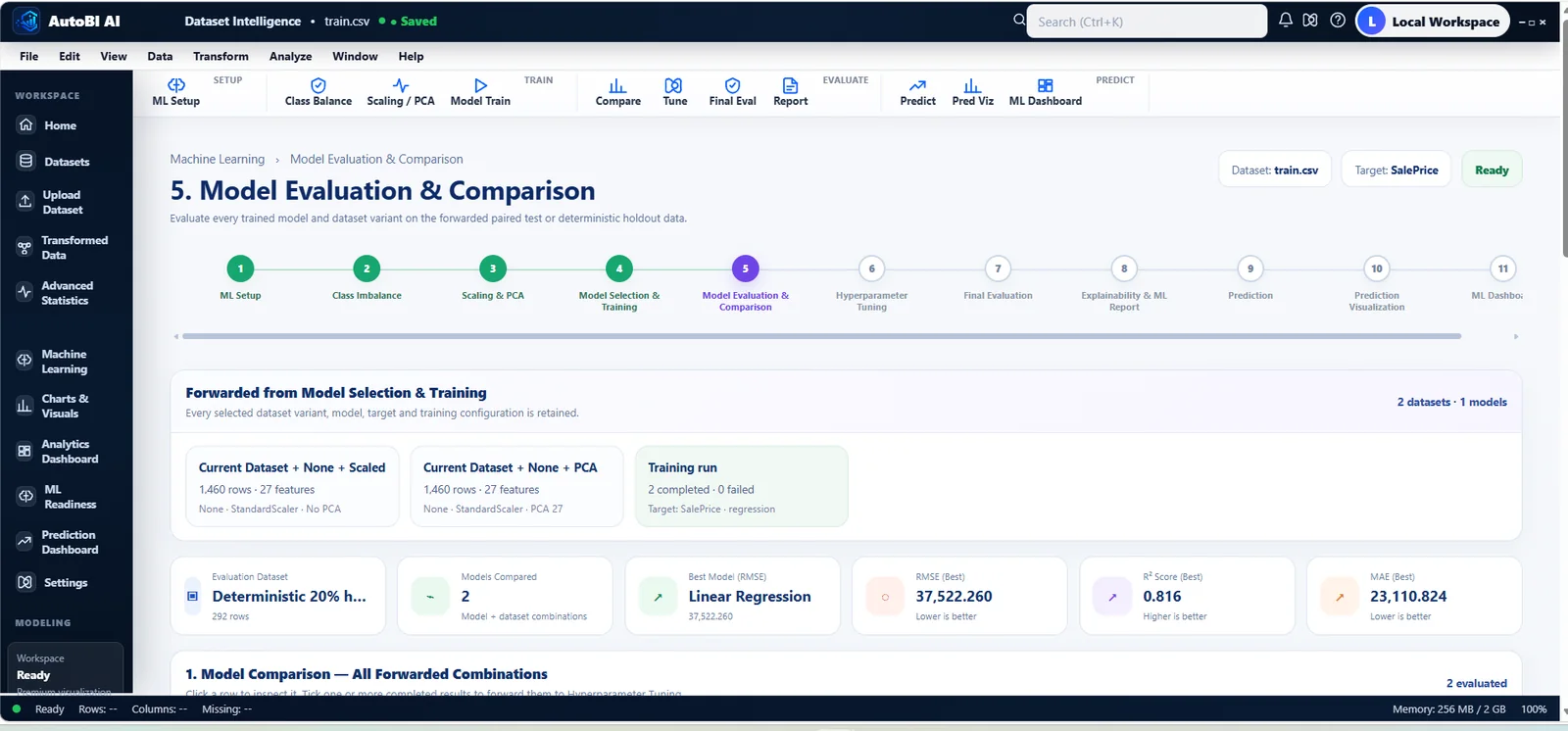Open Datasets in sidebar
1568x731 pixels.
click(66, 162)
